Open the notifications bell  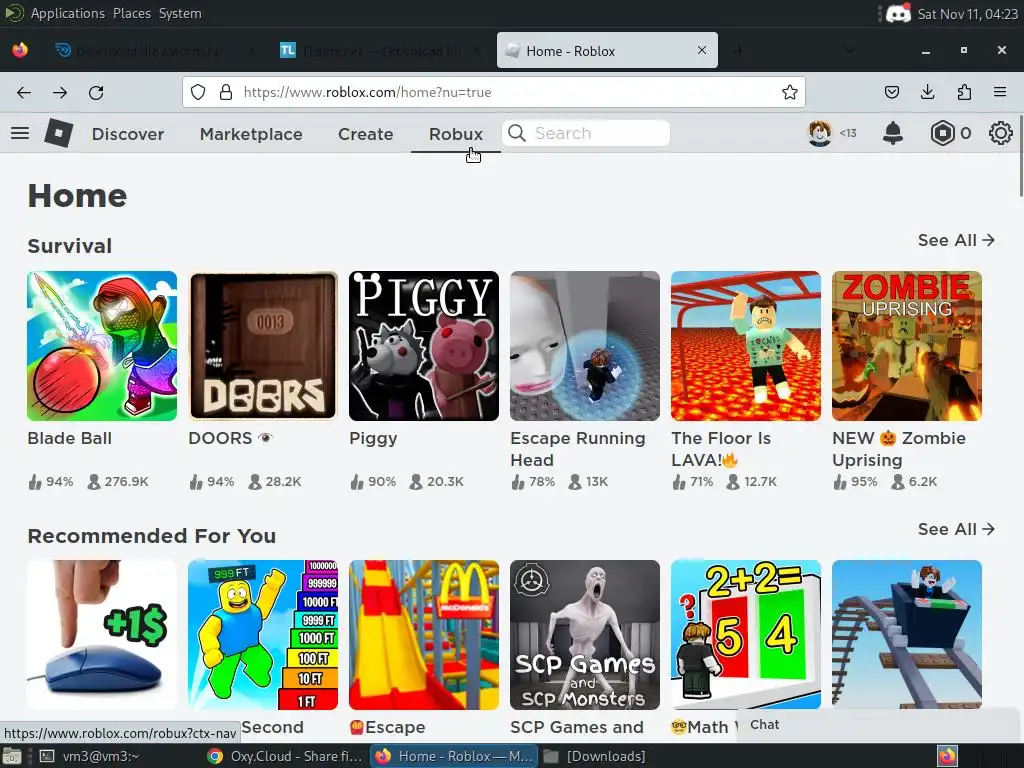point(893,133)
